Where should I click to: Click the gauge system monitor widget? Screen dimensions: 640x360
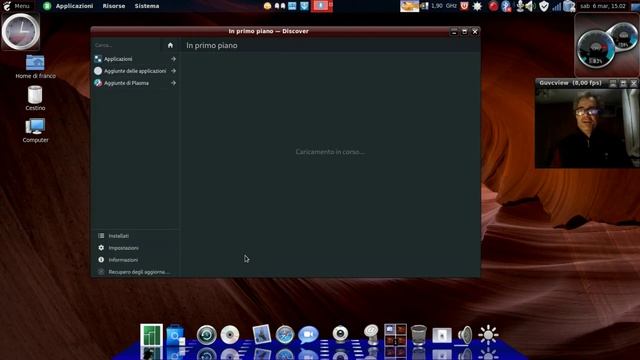pyautogui.click(x=606, y=45)
